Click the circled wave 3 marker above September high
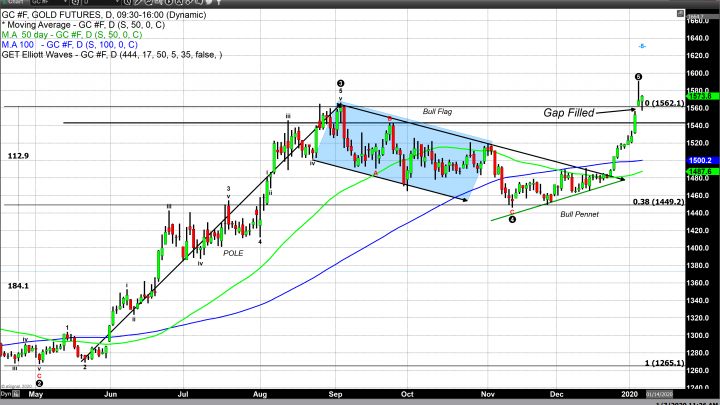Image resolution: width=720 pixels, height=405 pixels. (340, 83)
